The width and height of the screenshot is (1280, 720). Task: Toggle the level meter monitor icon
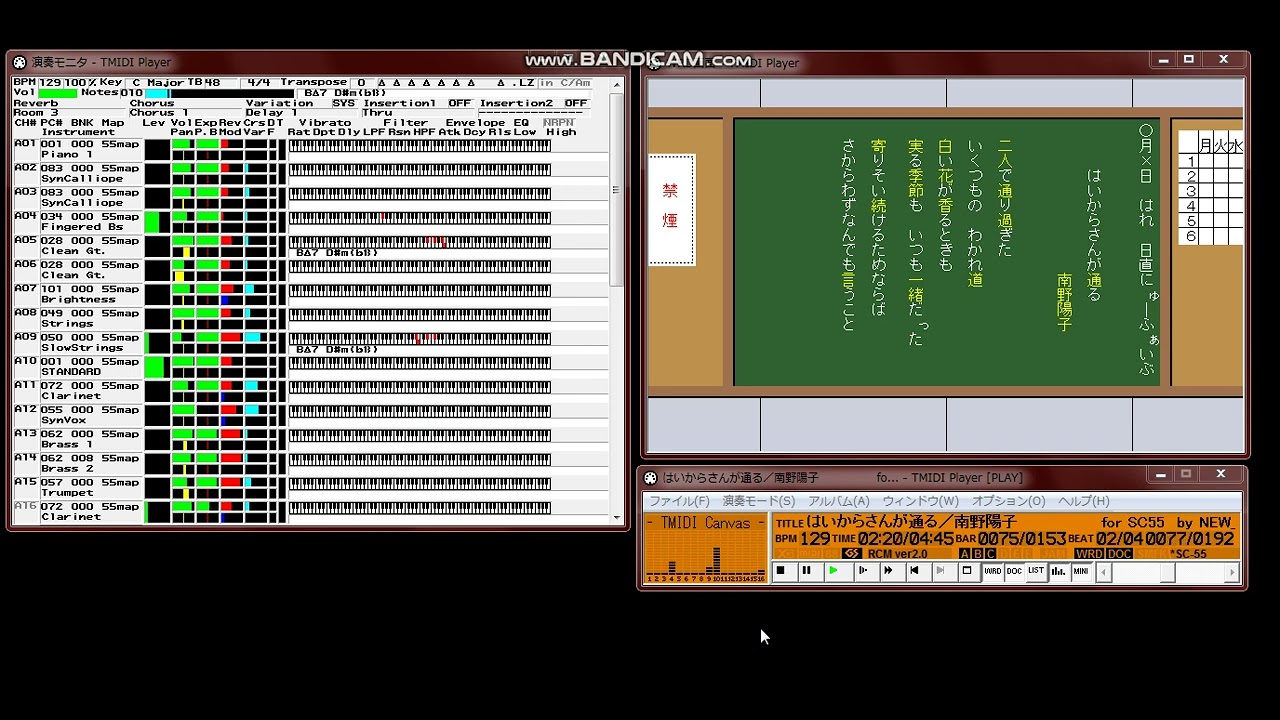(1059, 571)
